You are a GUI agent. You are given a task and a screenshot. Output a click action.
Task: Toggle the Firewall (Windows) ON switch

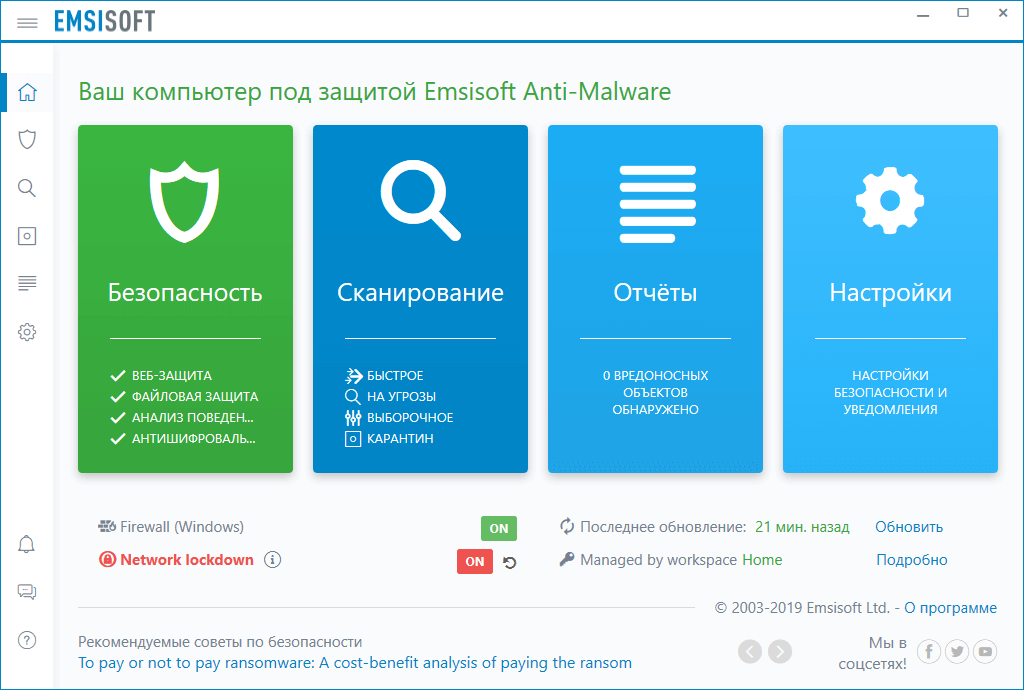tap(498, 528)
